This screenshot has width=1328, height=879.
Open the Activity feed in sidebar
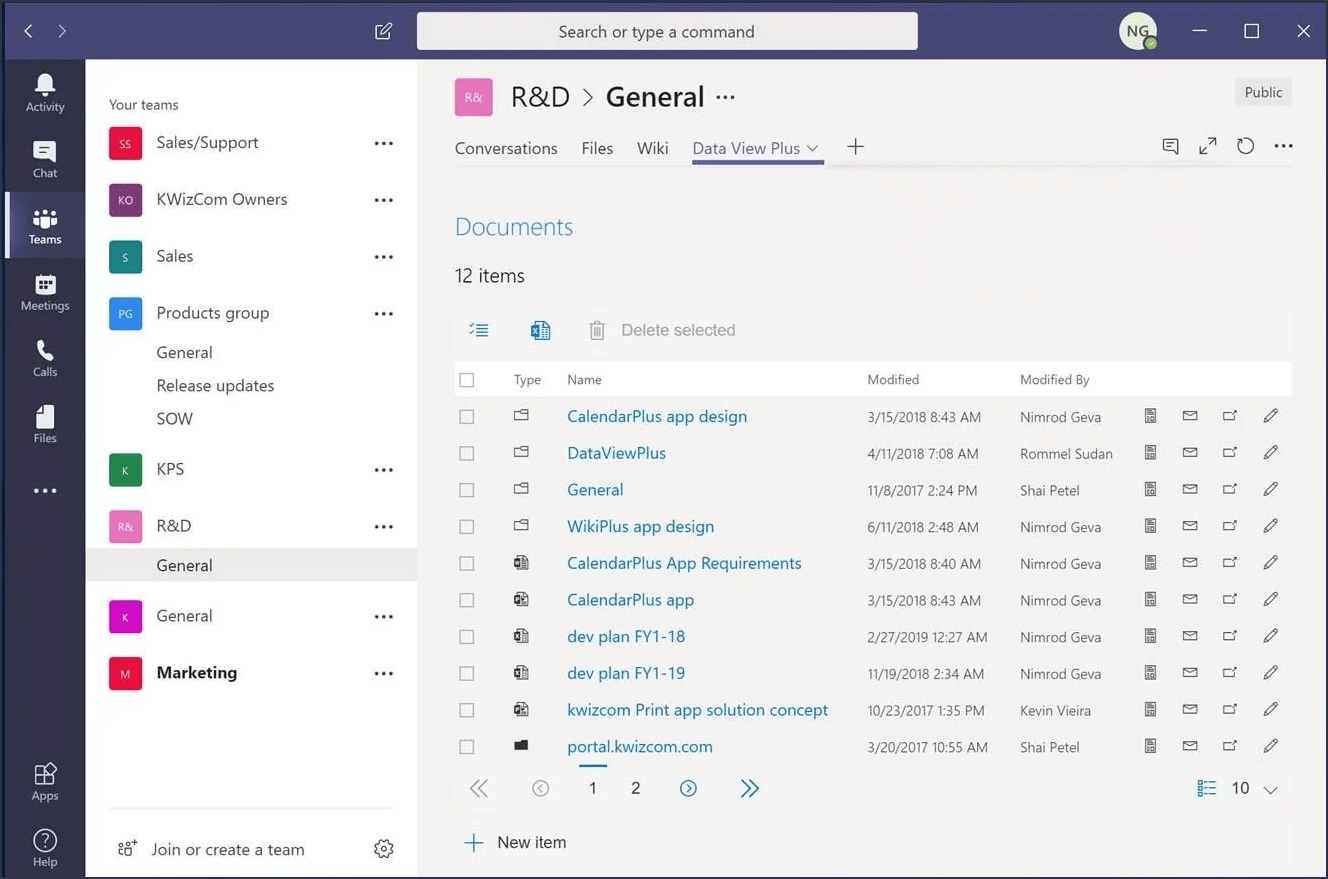tap(45, 93)
